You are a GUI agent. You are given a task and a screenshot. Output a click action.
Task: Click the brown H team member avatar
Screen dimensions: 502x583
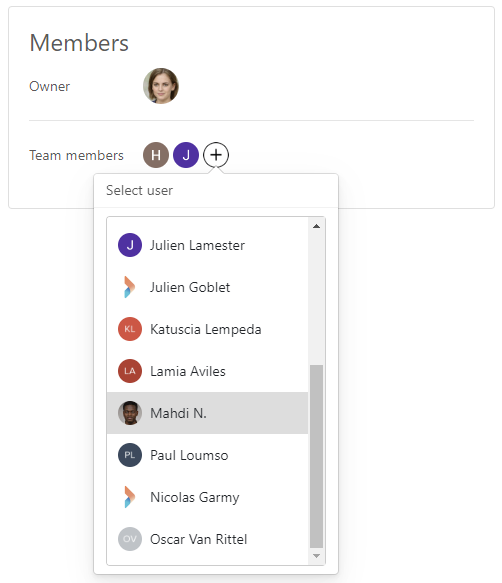[156, 155]
